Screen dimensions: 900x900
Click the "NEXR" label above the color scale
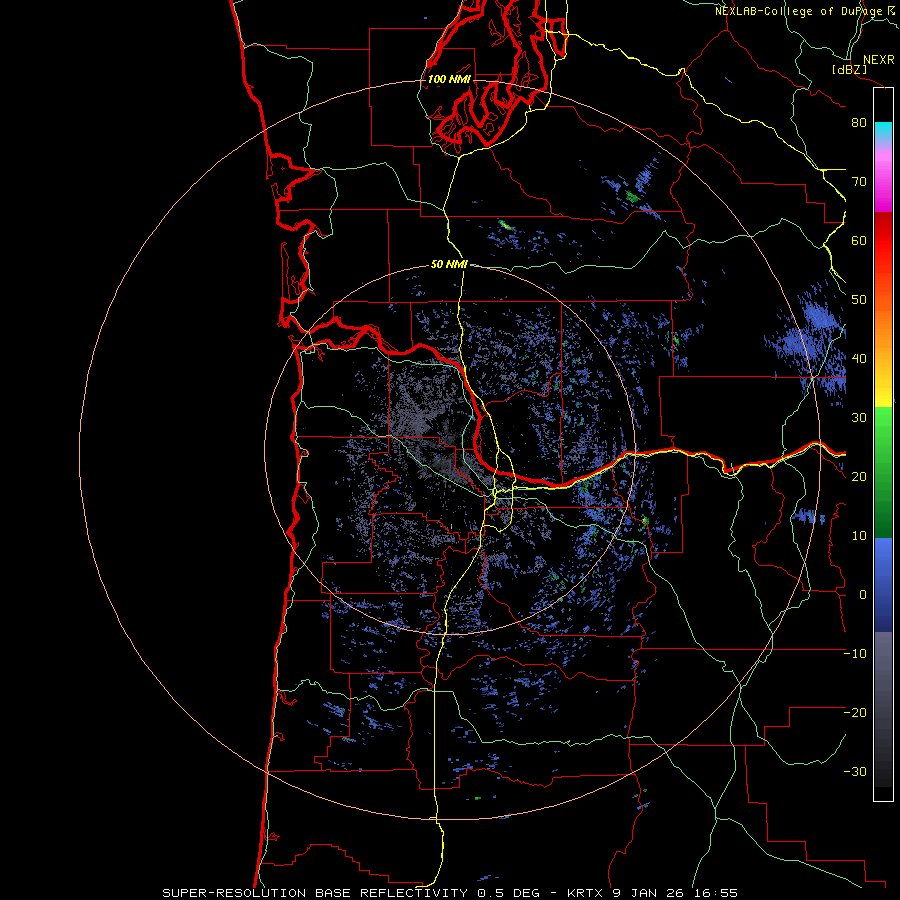coord(878,60)
